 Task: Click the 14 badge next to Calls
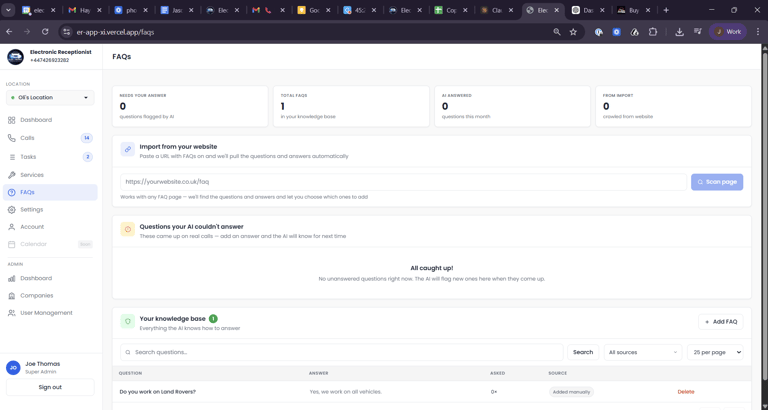tap(87, 138)
